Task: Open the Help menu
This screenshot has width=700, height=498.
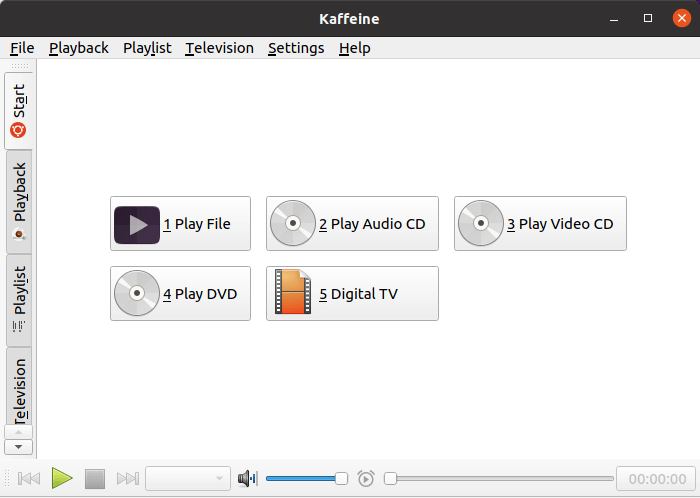Action: coord(354,48)
